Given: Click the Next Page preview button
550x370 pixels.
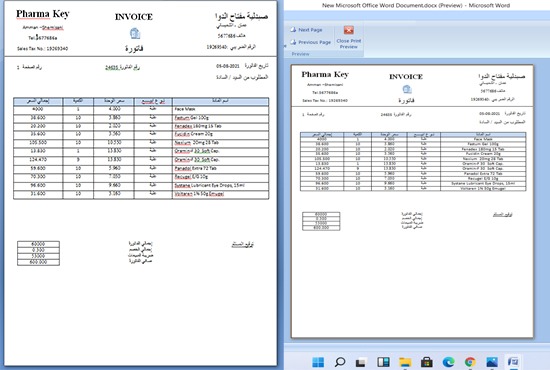Looking at the screenshot, I should pos(306,30).
